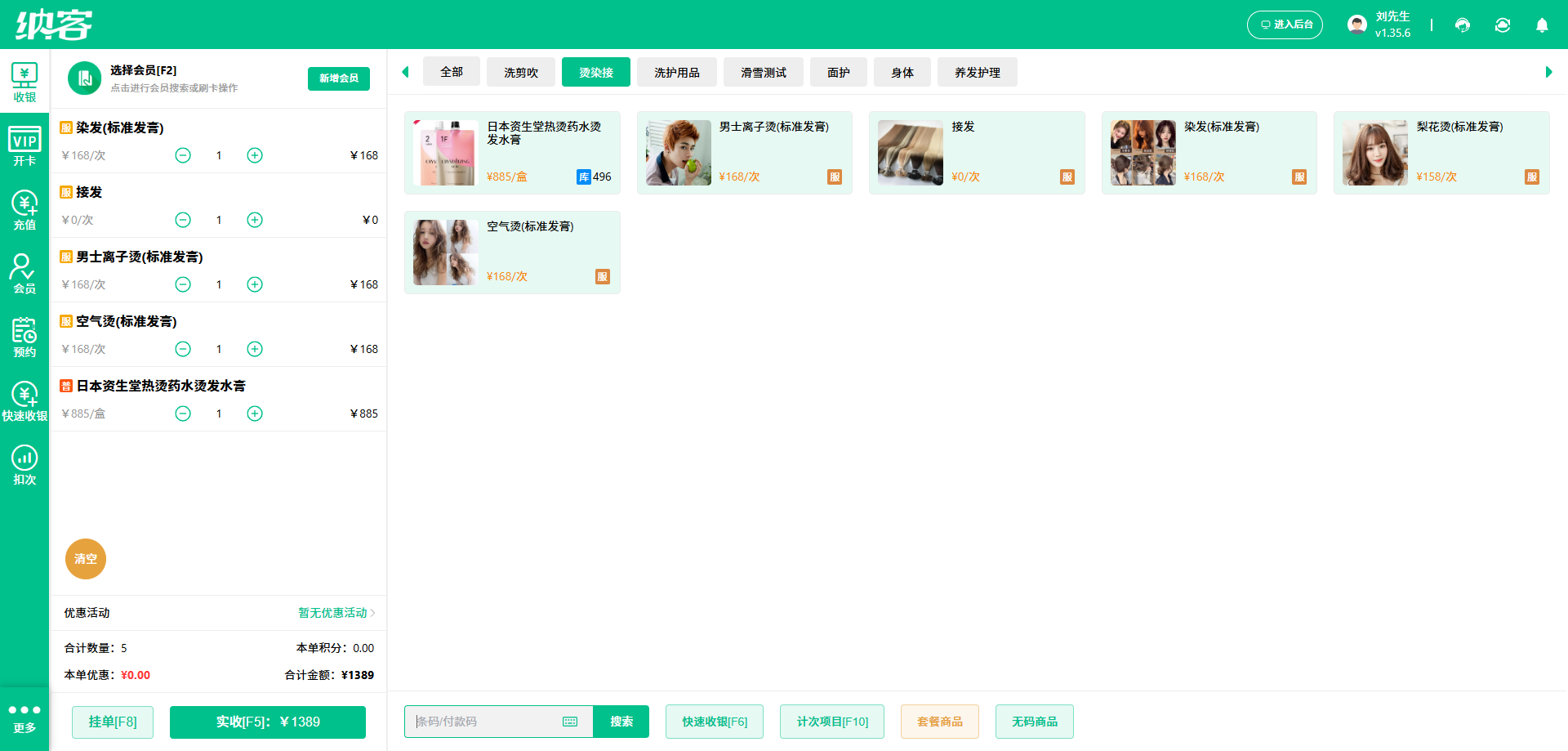Viewport: 1568px width, 751px height.
Task: Increase quantity of 接发 cart item
Action: tap(255, 220)
